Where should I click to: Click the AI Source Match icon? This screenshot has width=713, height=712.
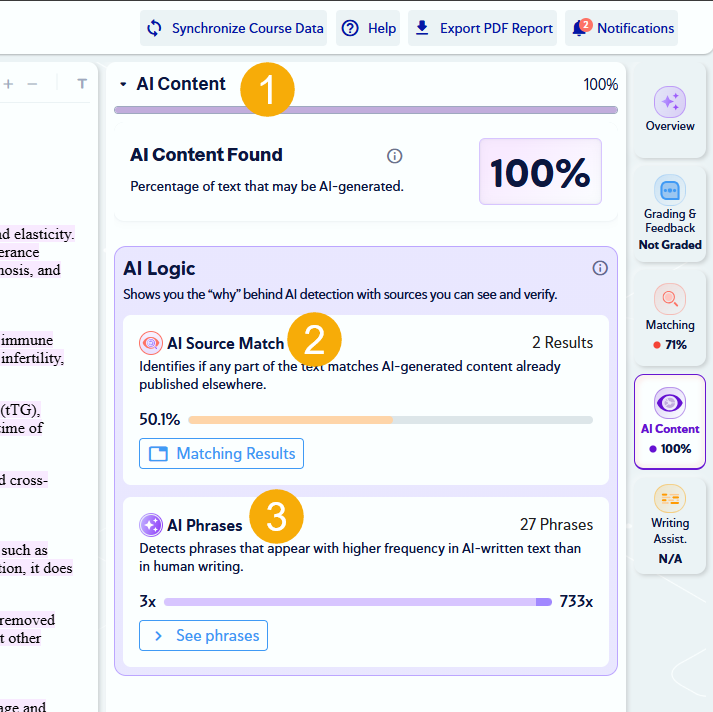tap(151, 343)
